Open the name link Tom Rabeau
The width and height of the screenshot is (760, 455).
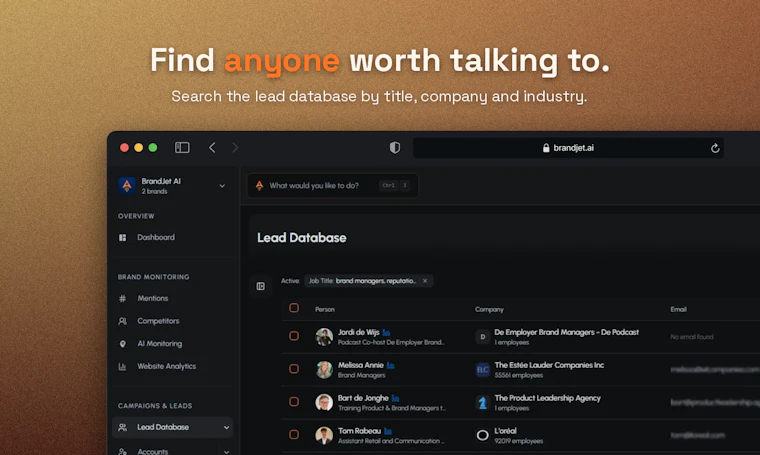tap(359, 431)
